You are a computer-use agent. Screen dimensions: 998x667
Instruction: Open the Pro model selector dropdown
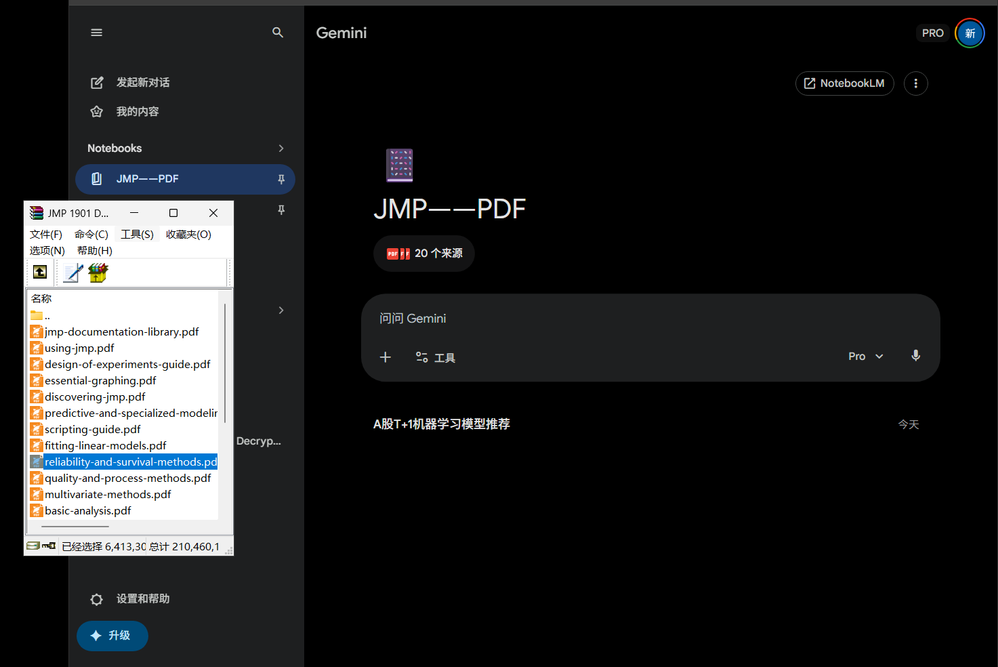coord(866,356)
